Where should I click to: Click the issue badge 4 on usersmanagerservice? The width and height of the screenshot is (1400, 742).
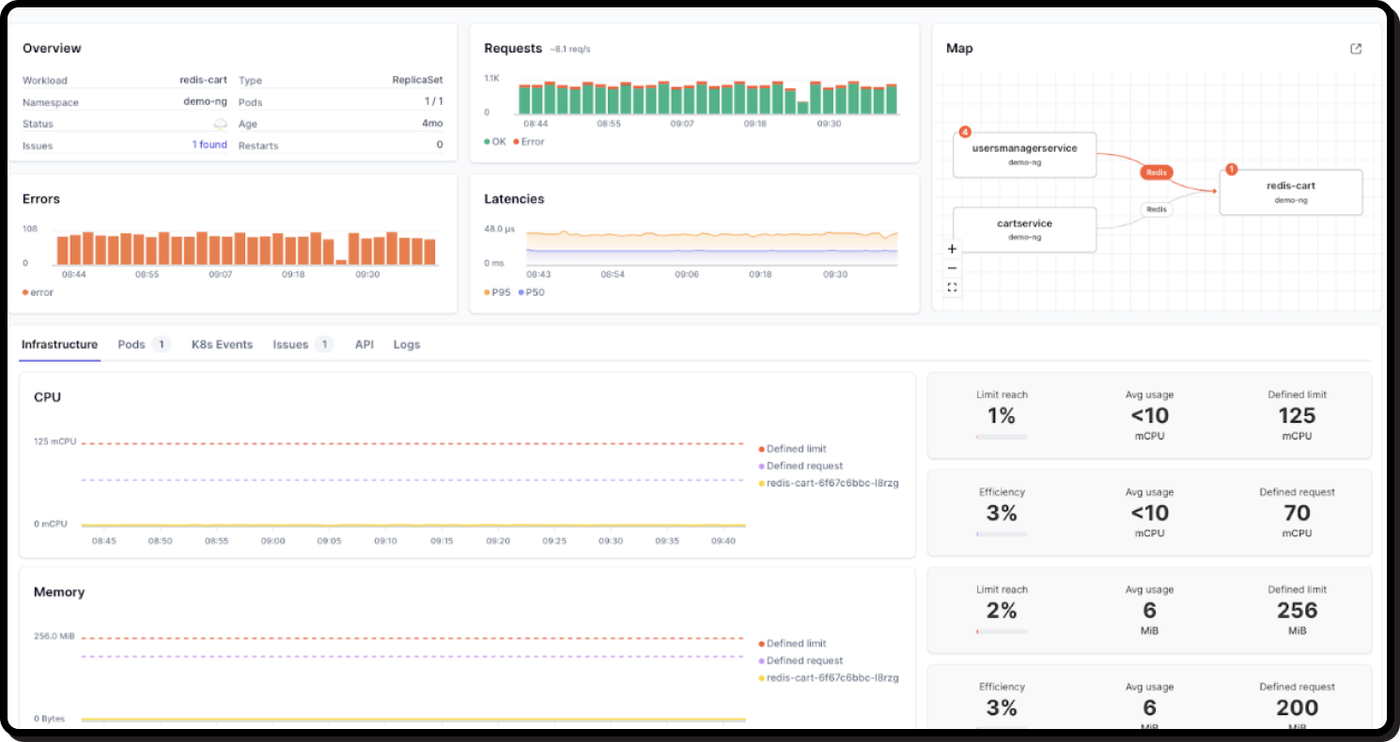coord(965,132)
